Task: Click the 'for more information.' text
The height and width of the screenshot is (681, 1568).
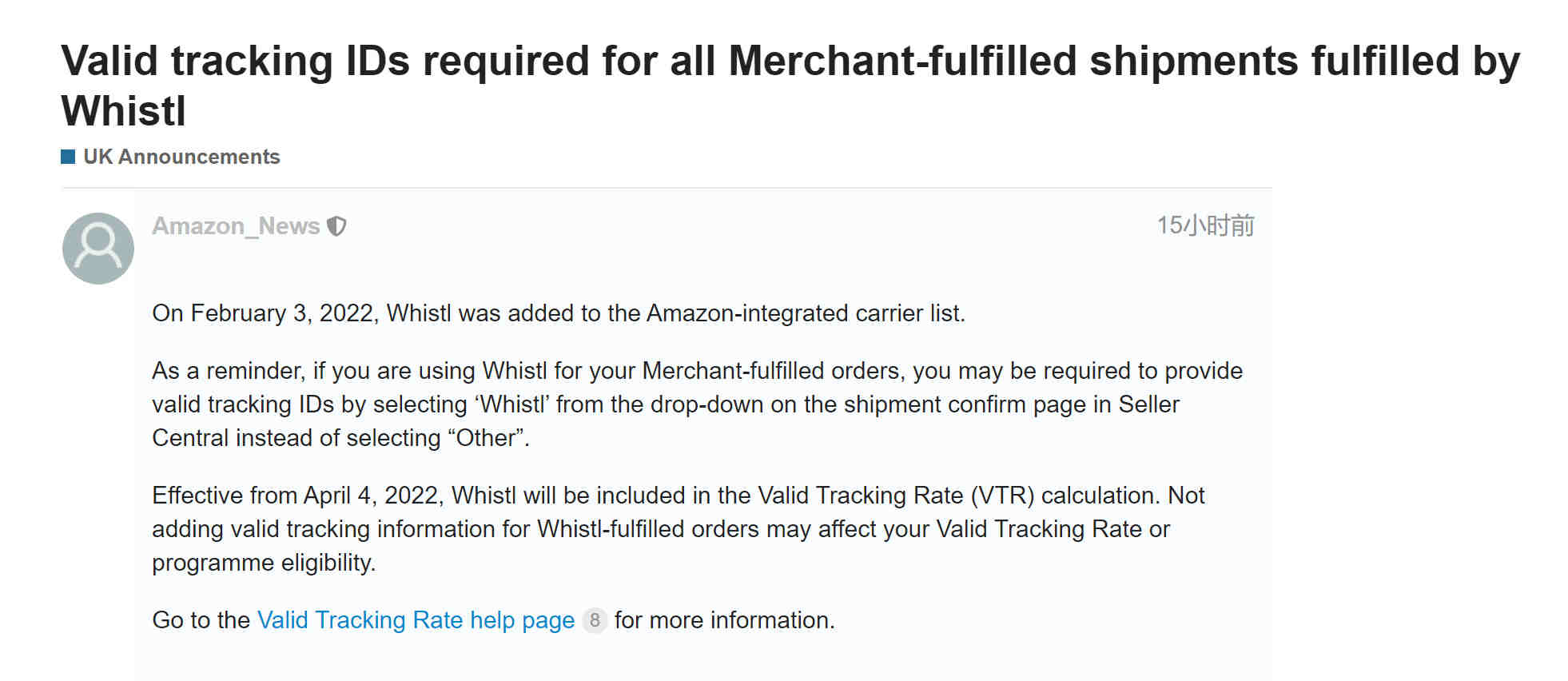Action: coord(724,620)
